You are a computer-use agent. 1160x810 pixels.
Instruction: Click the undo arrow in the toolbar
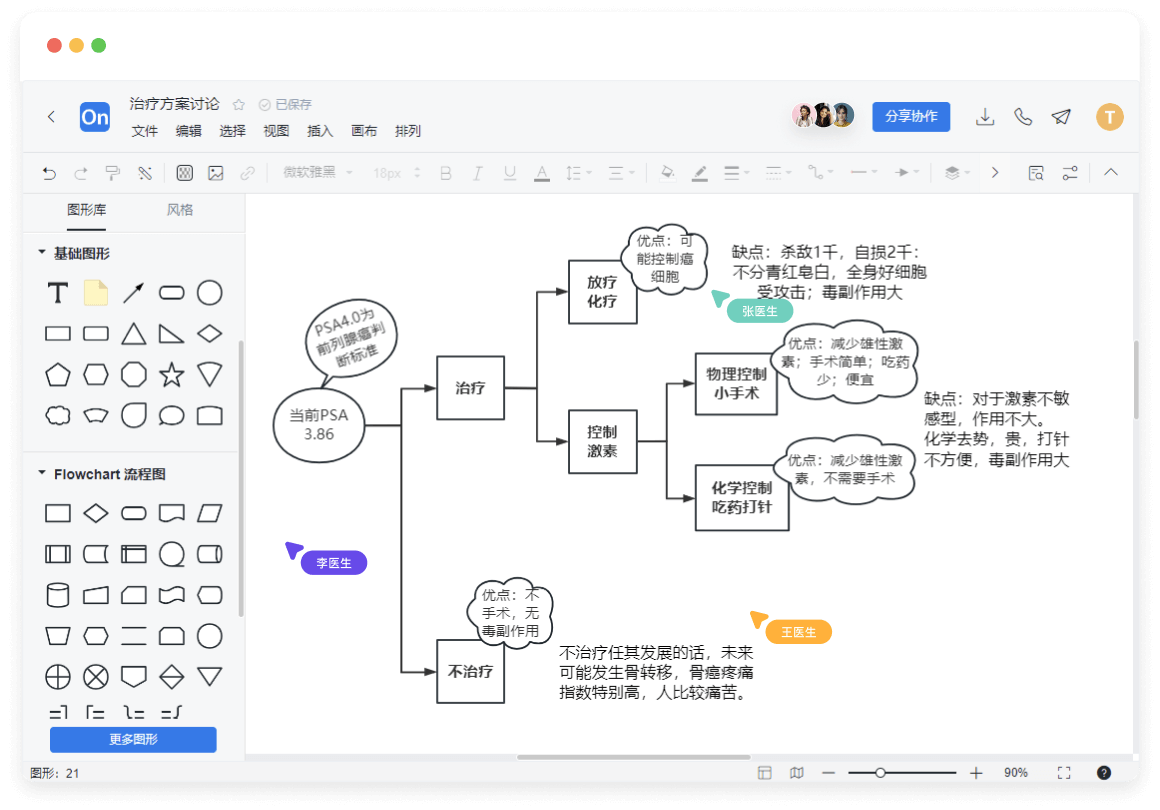pyautogui.click(x=49, y=173)
